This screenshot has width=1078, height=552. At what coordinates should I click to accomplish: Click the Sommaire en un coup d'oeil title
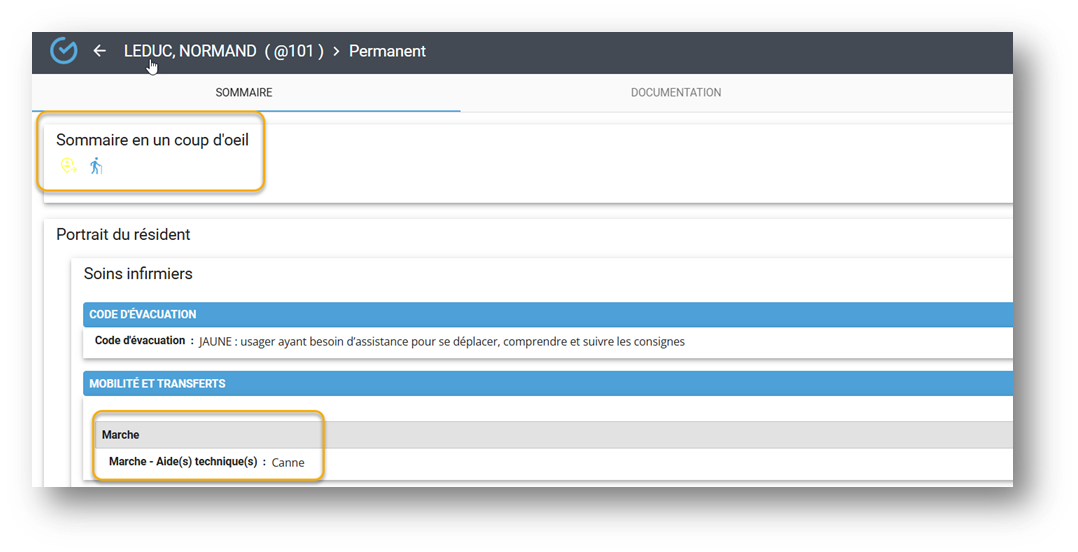point(152,140)
